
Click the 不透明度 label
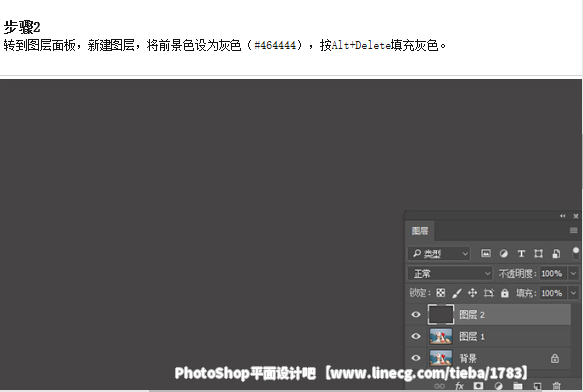point(517,274)
